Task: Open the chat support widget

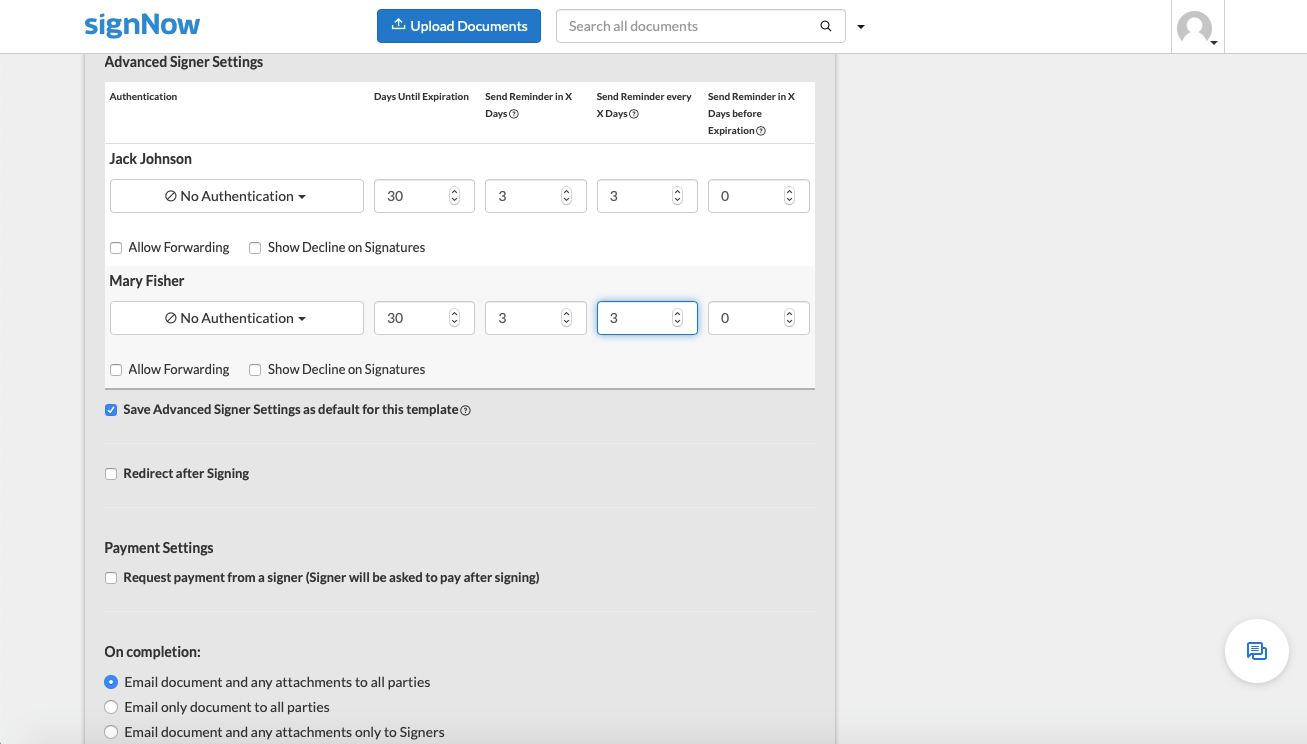Action: point(1256,651)
